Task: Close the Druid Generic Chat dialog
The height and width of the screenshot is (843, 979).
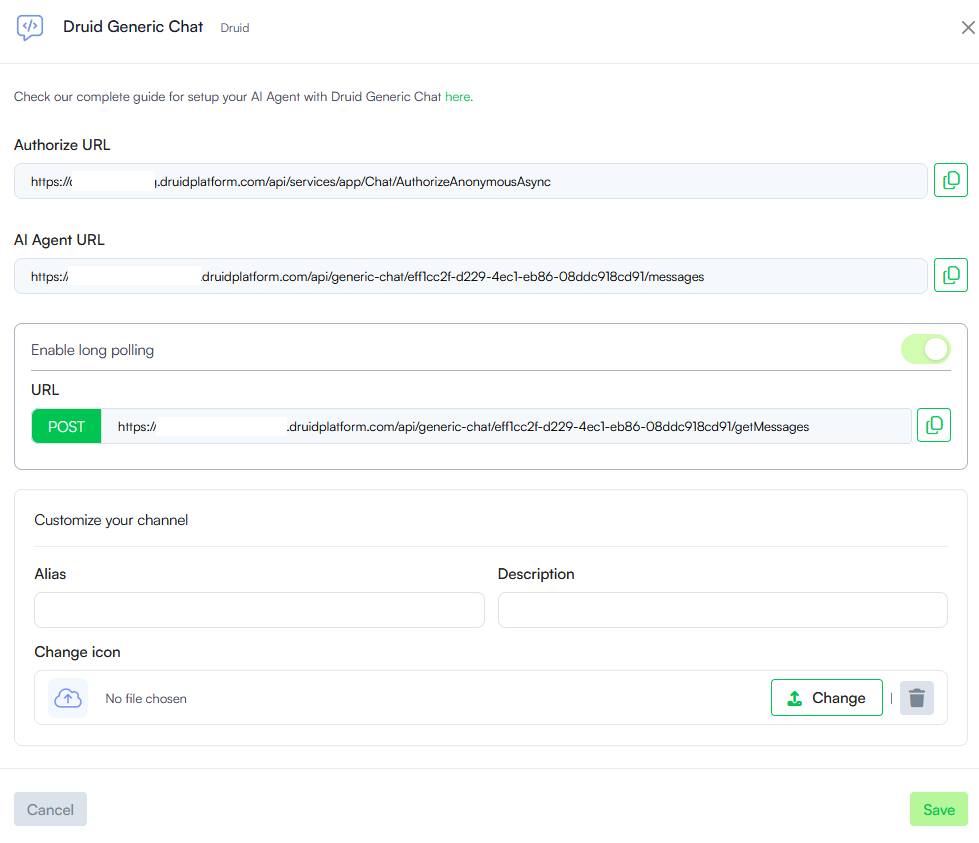Action: [x=968, y=27]
